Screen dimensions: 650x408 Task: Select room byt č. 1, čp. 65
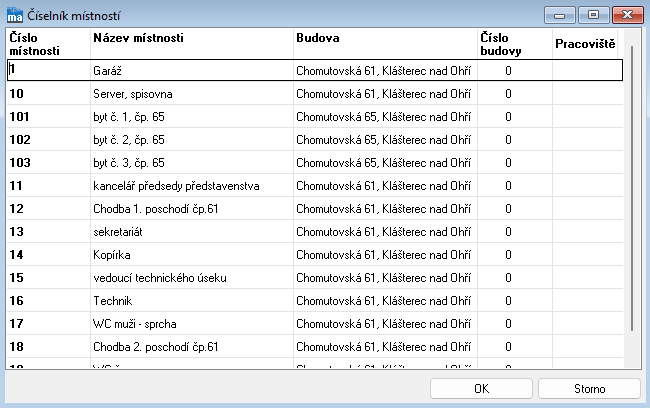(x=315, y=117)
